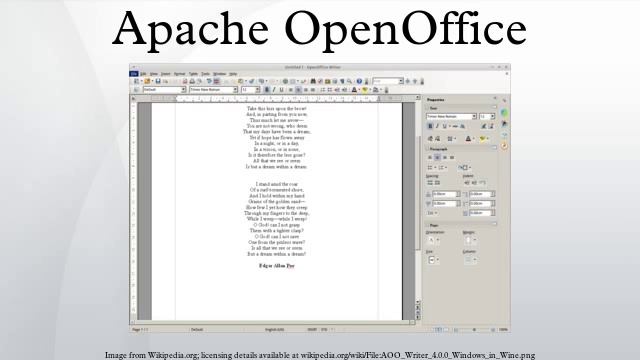Screen dimensions: 640x360
Task: Toggle Underline in the formatting toolbar
Action: (281, 89)
